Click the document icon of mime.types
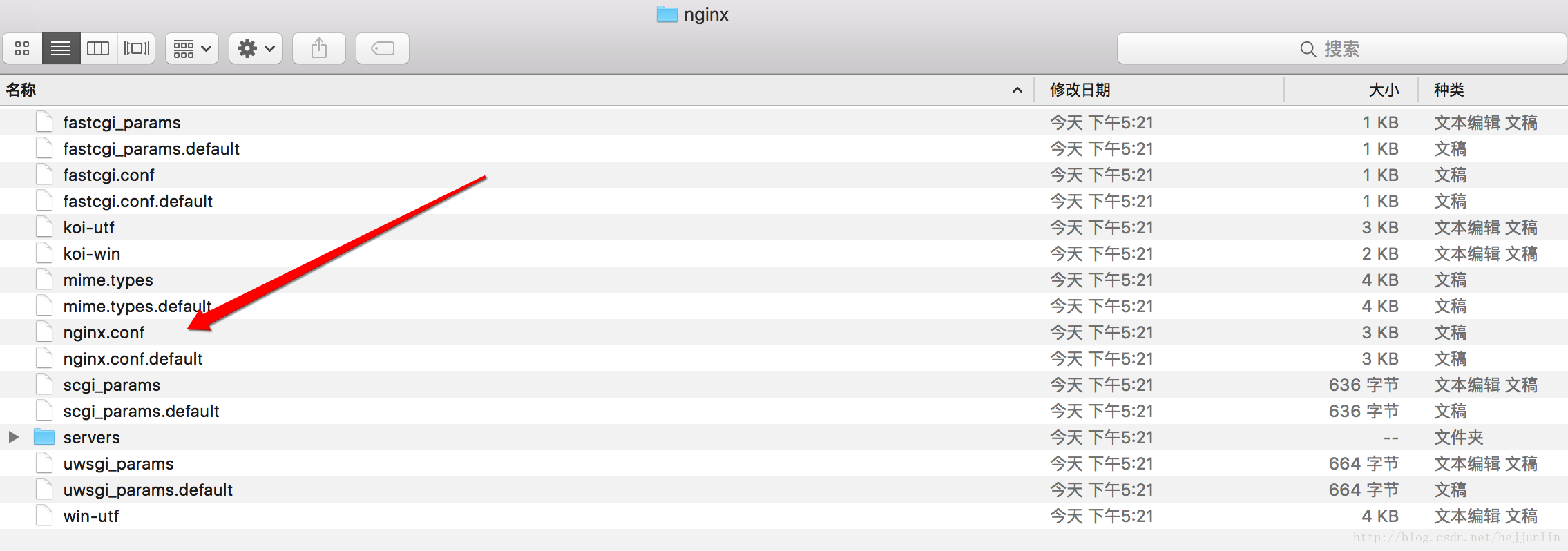 point(44,280)
